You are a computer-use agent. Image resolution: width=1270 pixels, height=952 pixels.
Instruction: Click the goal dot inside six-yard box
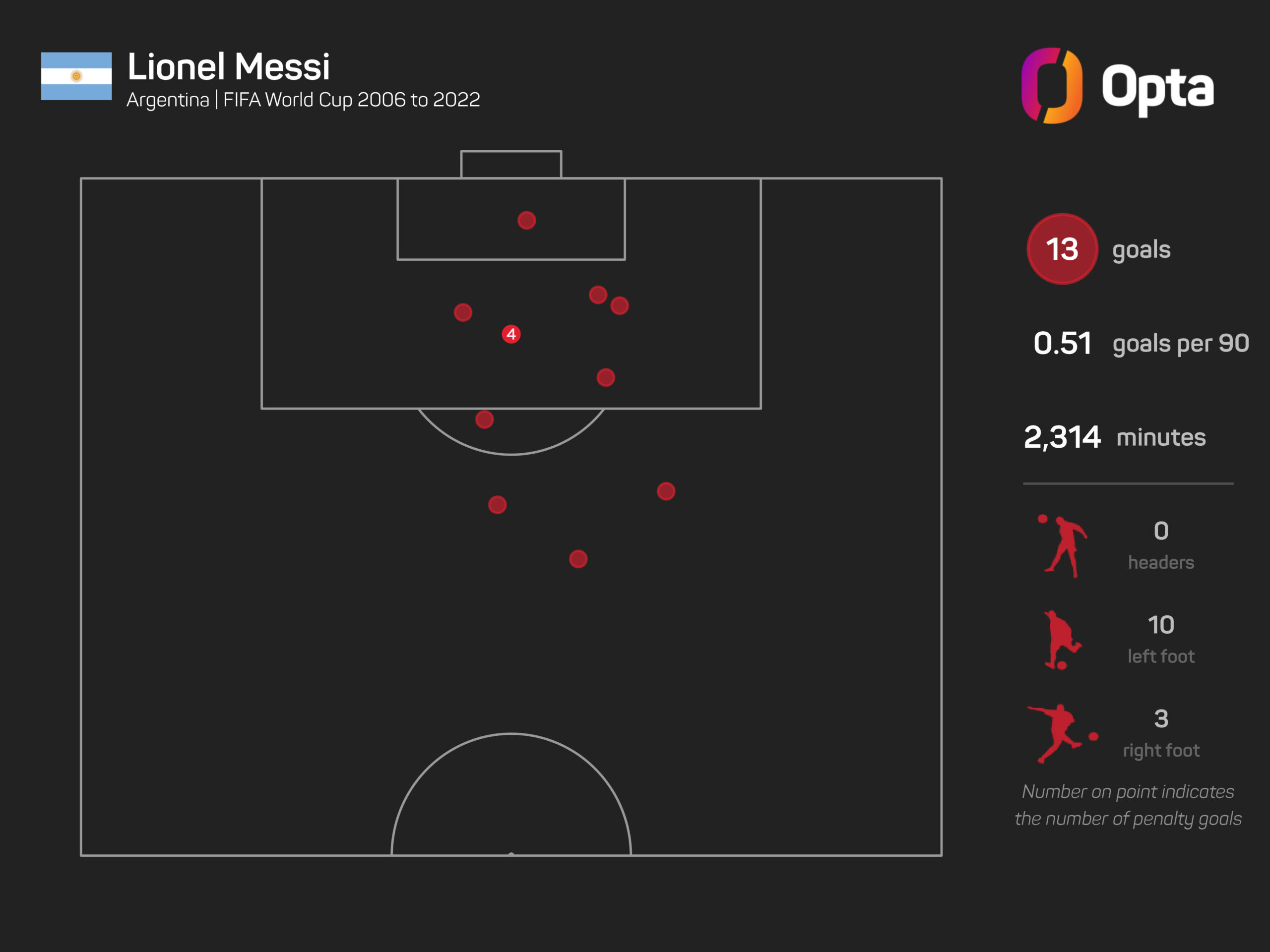pyautogui.click(x=526, y=220)
